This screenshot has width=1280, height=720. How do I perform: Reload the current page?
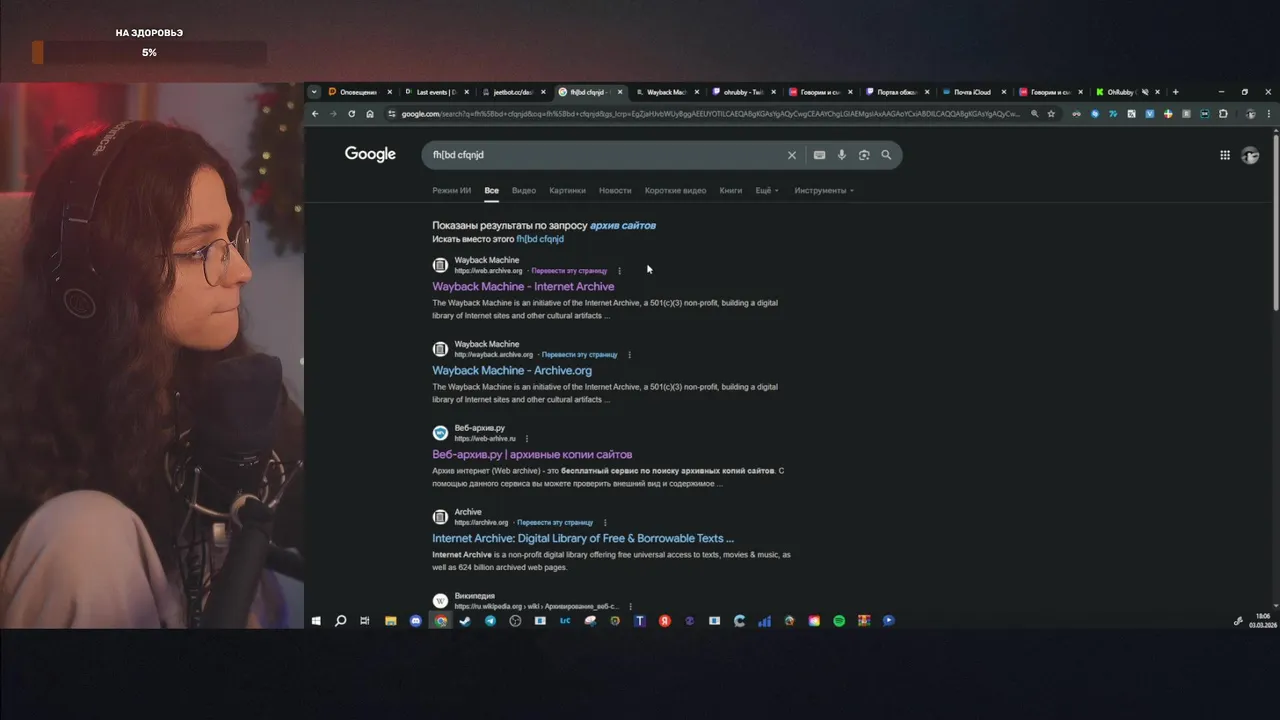[x=351, y=114]
